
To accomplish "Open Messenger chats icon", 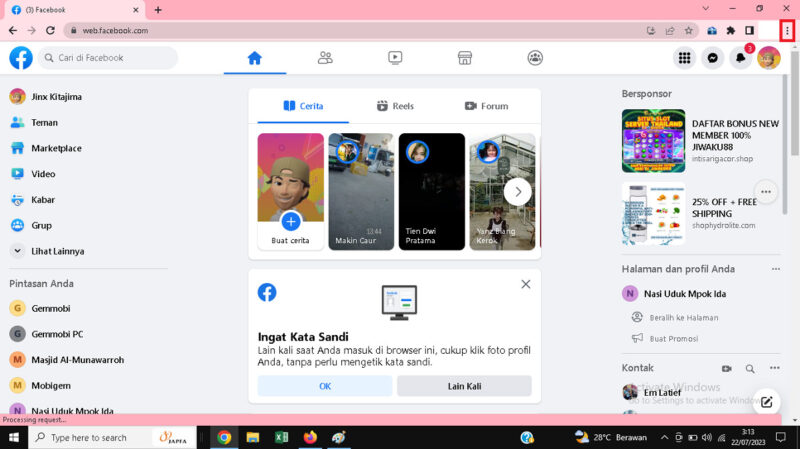I will point(713,58).
